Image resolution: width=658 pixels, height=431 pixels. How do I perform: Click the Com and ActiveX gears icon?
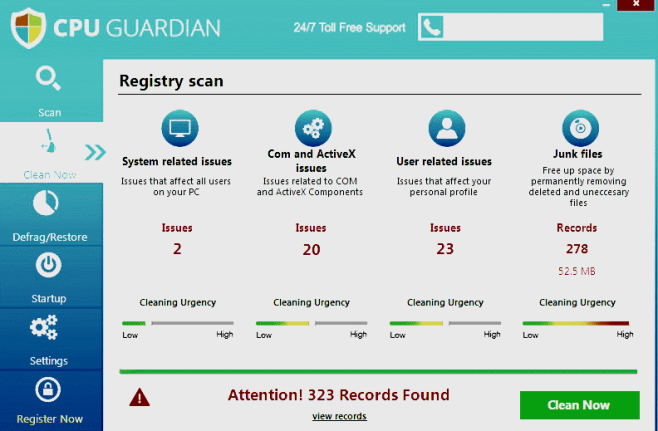312,128
